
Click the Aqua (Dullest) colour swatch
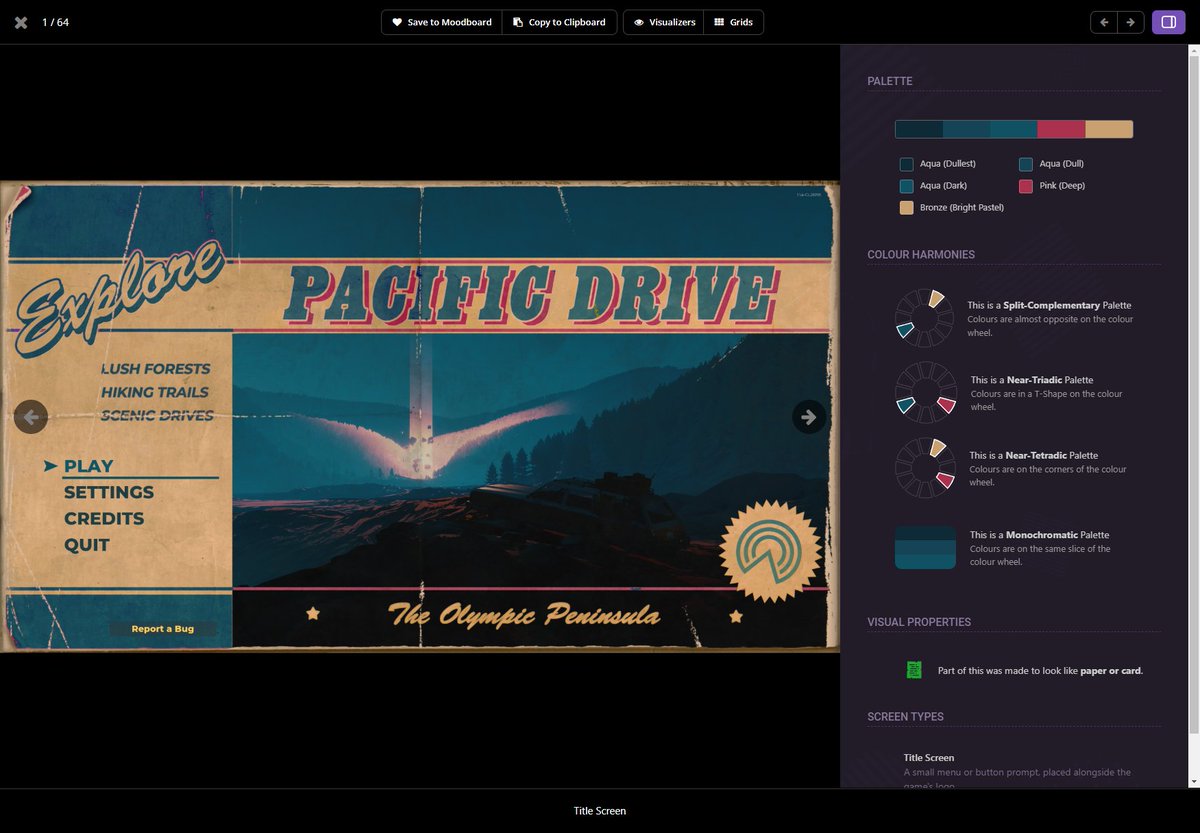tap(907, 164)
